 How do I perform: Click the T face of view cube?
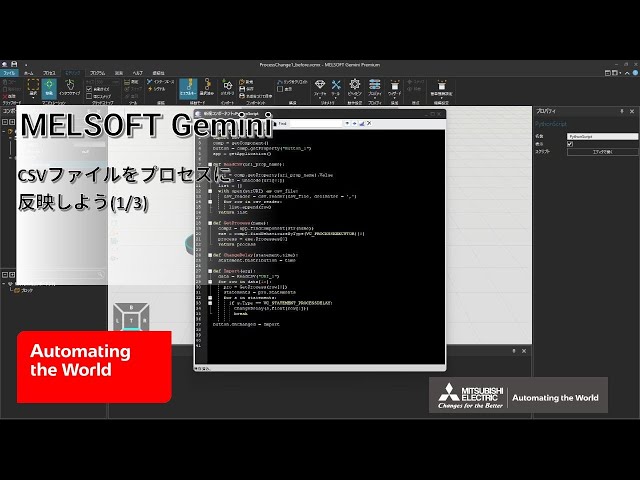131,321
